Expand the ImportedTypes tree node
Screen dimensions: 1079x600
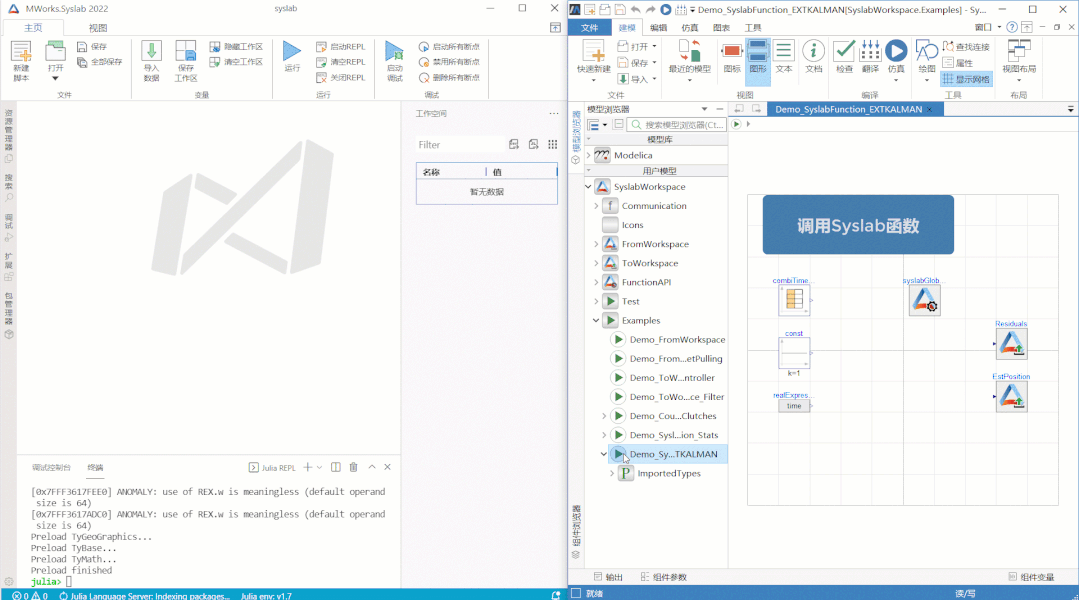(612, 473)
